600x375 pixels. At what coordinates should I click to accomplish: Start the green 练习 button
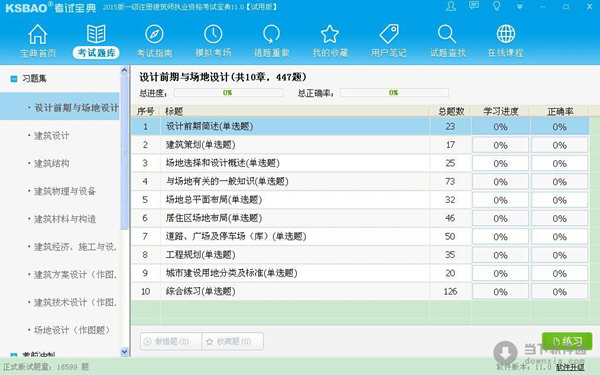567,341
